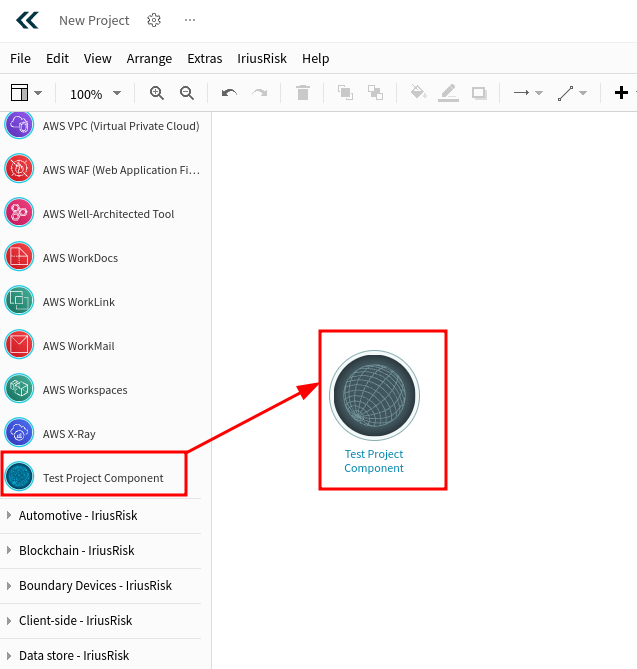
Task: Click the AWS WorkMail label text
Action: [x=79, y=346]
